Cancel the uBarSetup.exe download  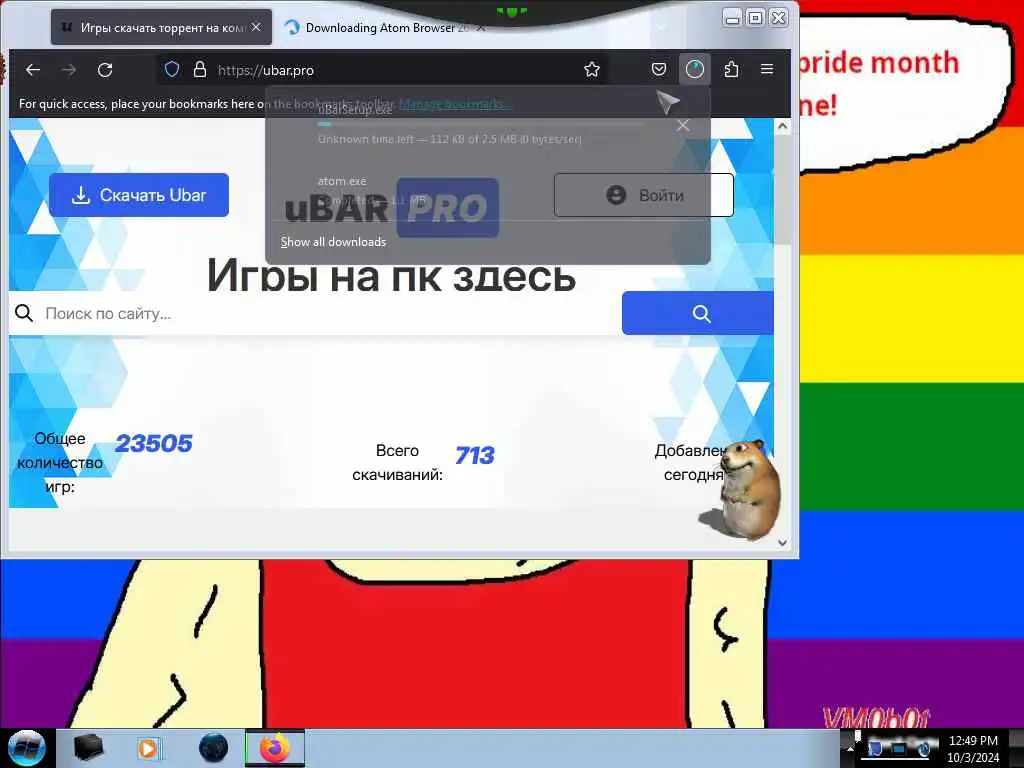point(683,125)
